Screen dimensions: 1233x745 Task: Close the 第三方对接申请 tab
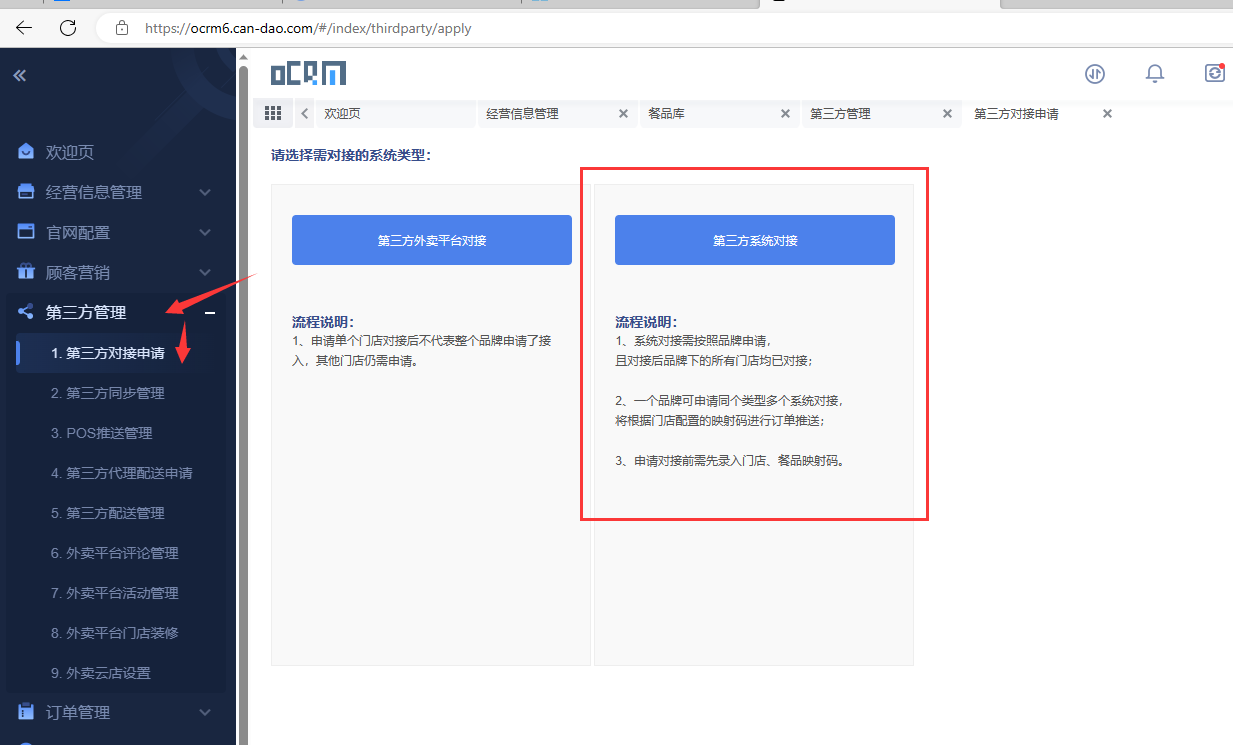[x=1107, y=114]
